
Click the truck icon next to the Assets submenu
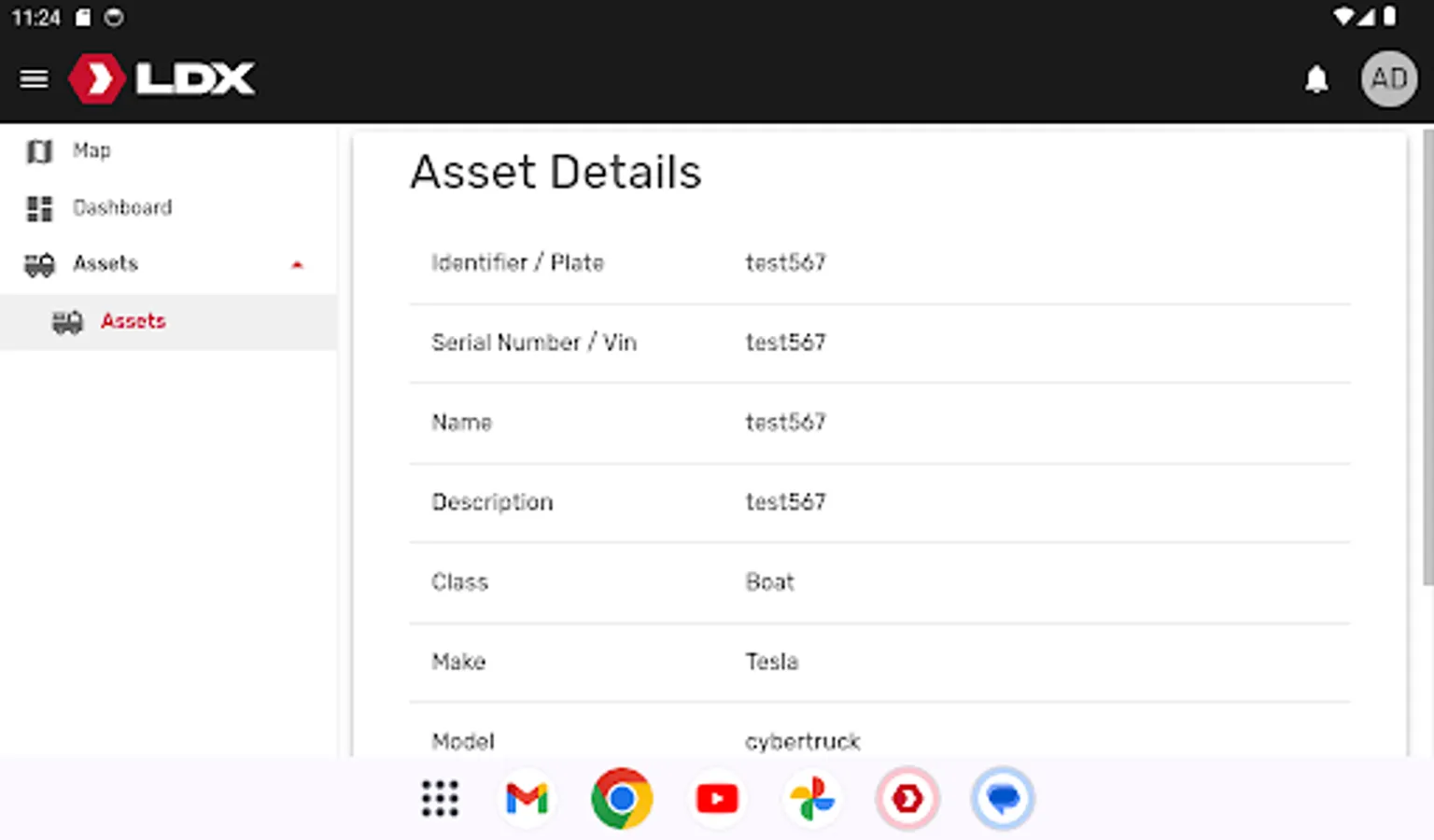pyautogui.click(x=68, y=321)
